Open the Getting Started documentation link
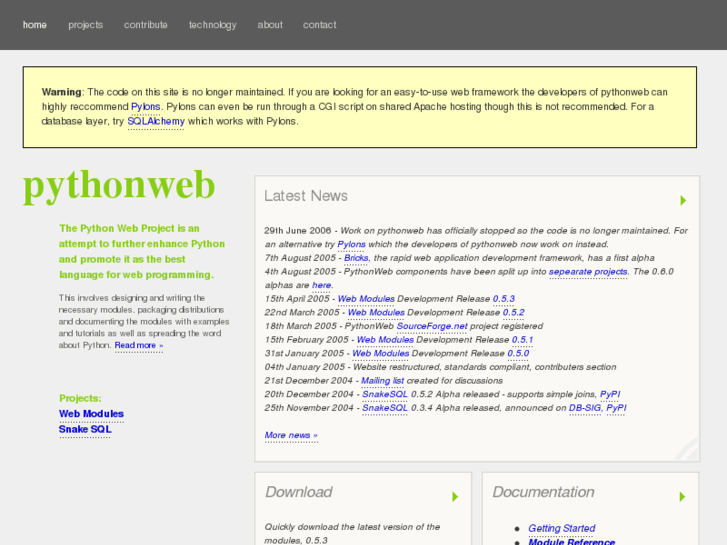The height and width of the screenshot is (545, 727). (562, 528)
